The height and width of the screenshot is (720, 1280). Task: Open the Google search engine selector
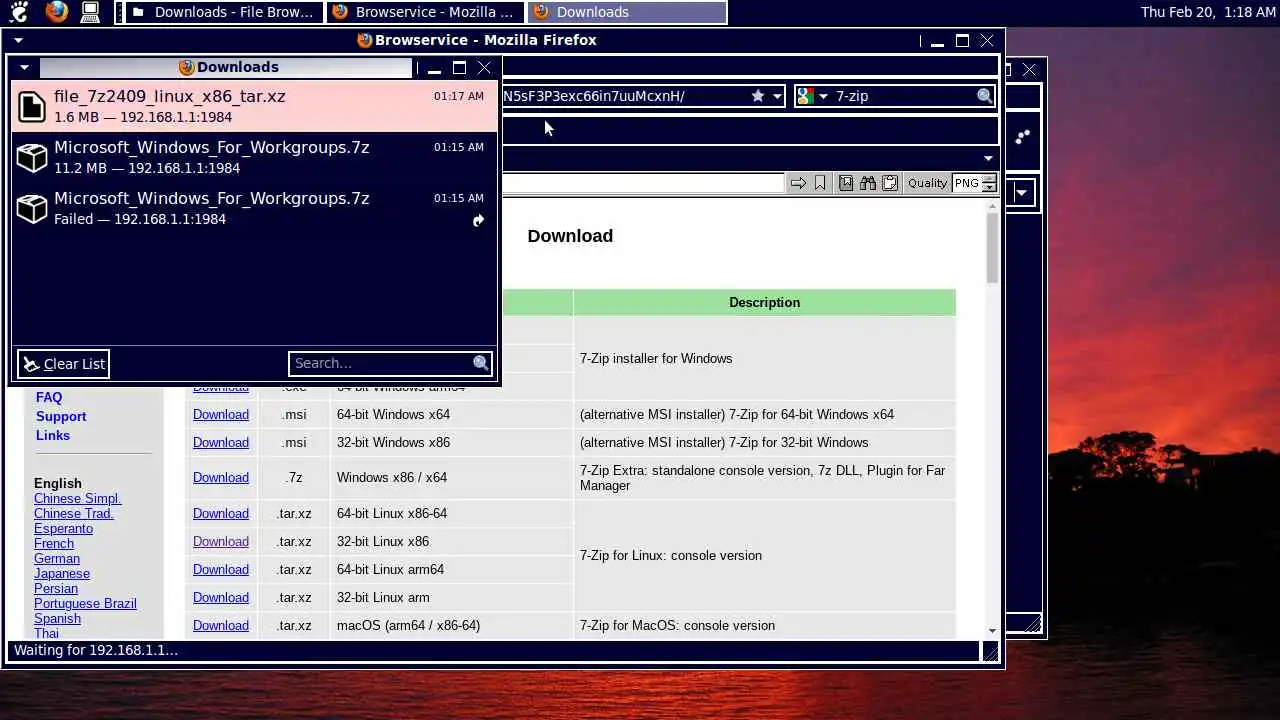coord(812,96)
